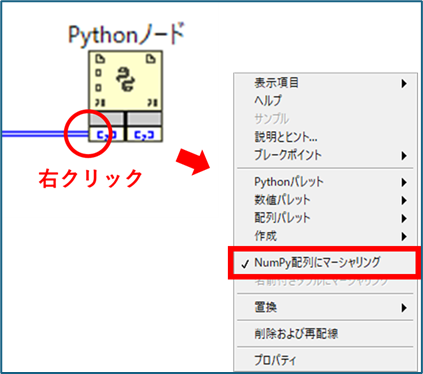This screenshot has width=423, height=374.
Task: Click the top-left page terminal on node
Action: (x=100, y=59)
